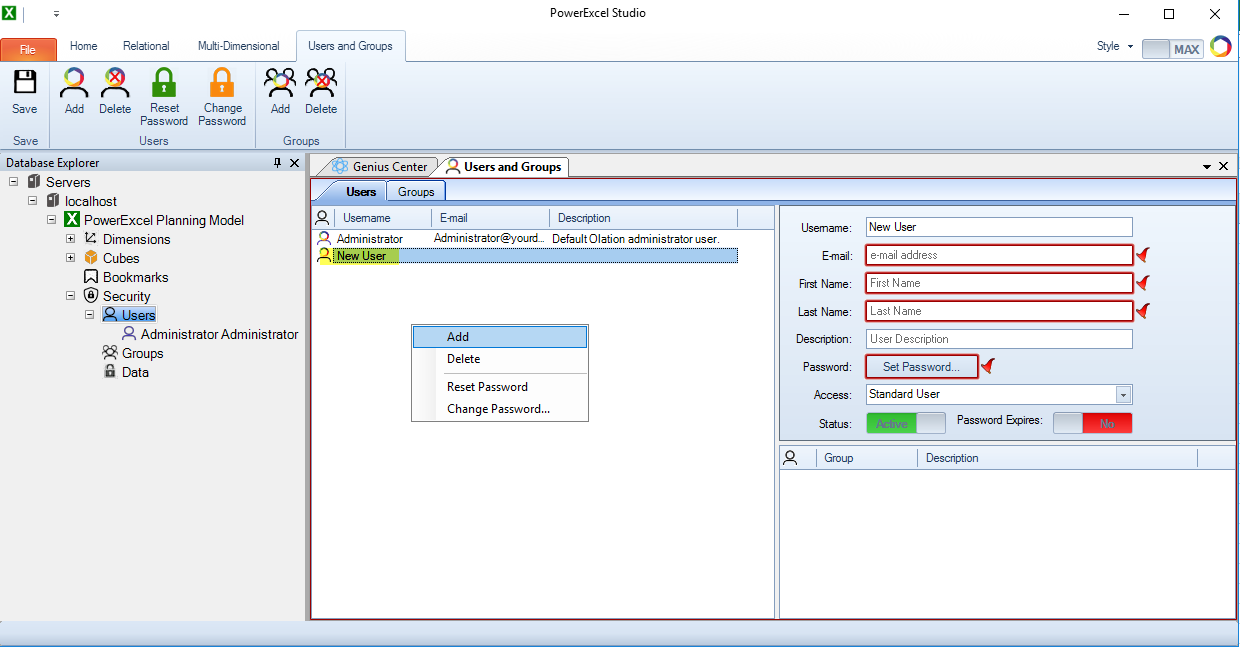Screen dimensions: 1240x647
Task: Collapse the Servers tree node
Action: click(13, 182)
